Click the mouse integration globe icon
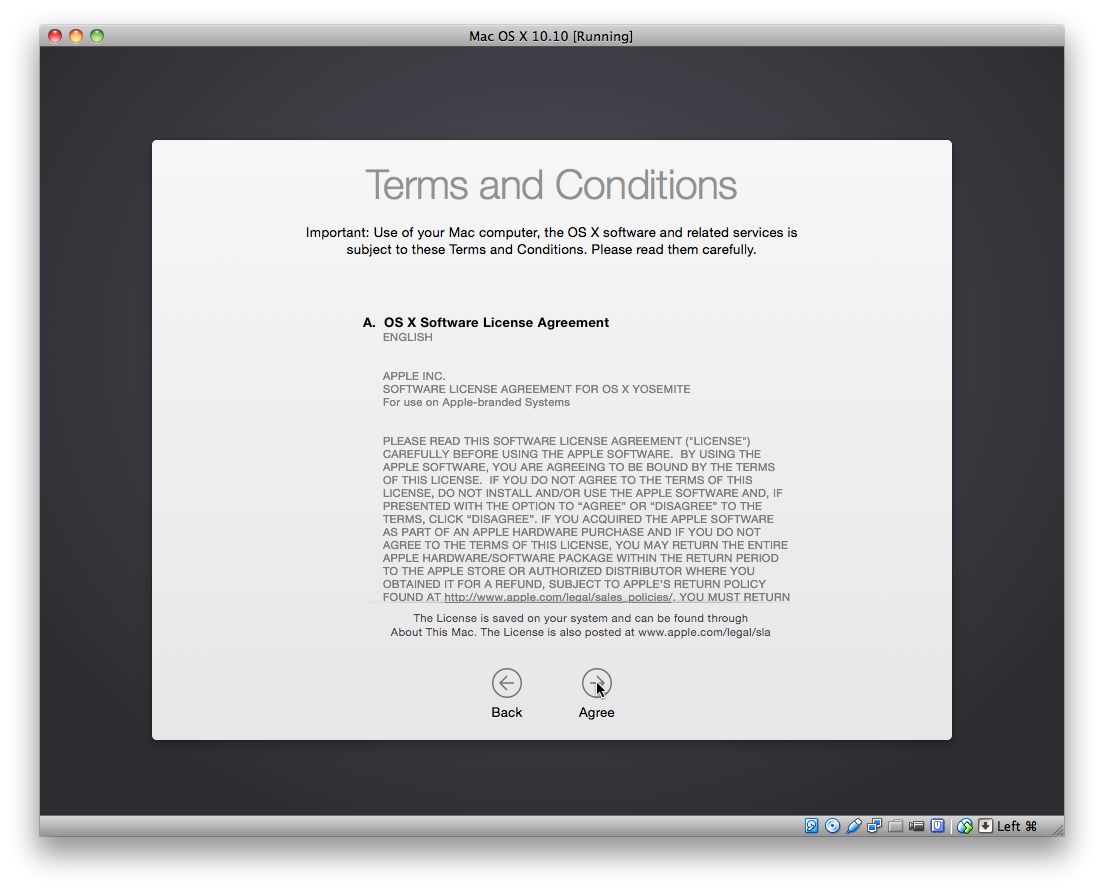The image size is (1104, 891). point(965,826)
